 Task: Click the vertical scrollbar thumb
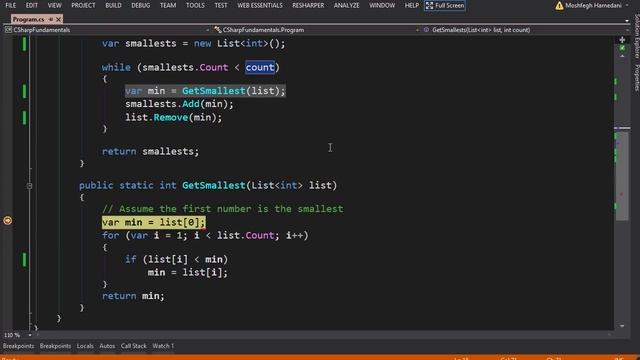pos(622,176)
